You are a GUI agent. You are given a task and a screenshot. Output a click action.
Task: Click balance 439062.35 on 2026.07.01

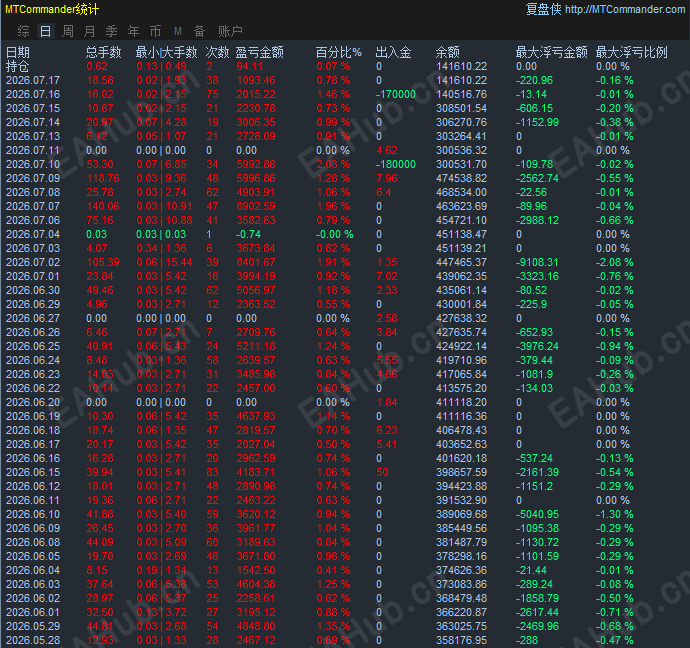pos(462,276)
